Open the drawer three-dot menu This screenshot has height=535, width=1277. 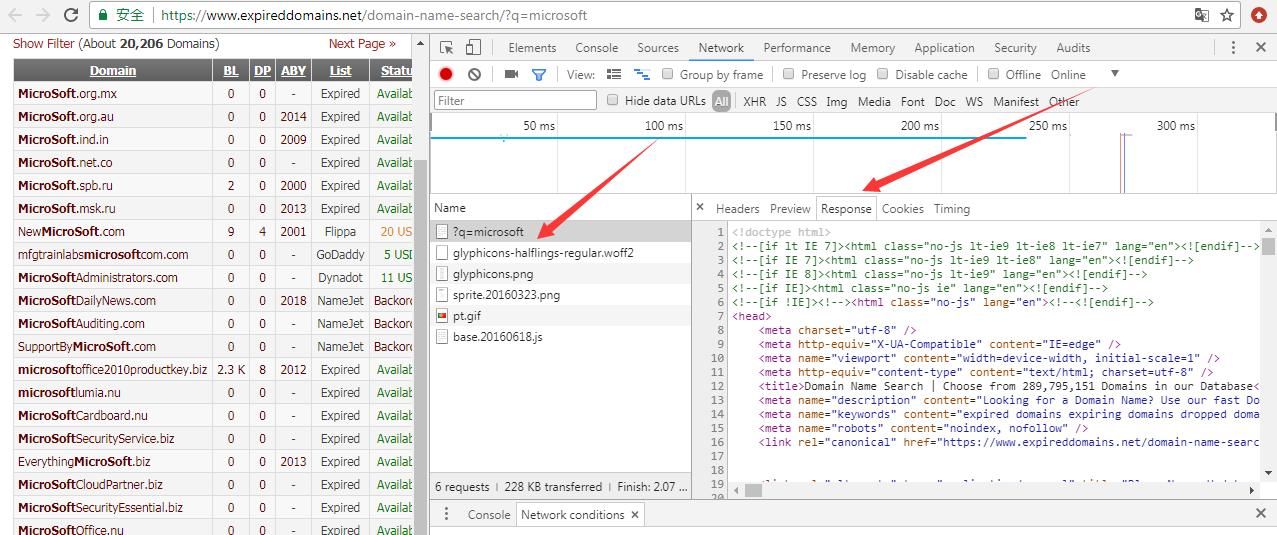tap(447, 514)
